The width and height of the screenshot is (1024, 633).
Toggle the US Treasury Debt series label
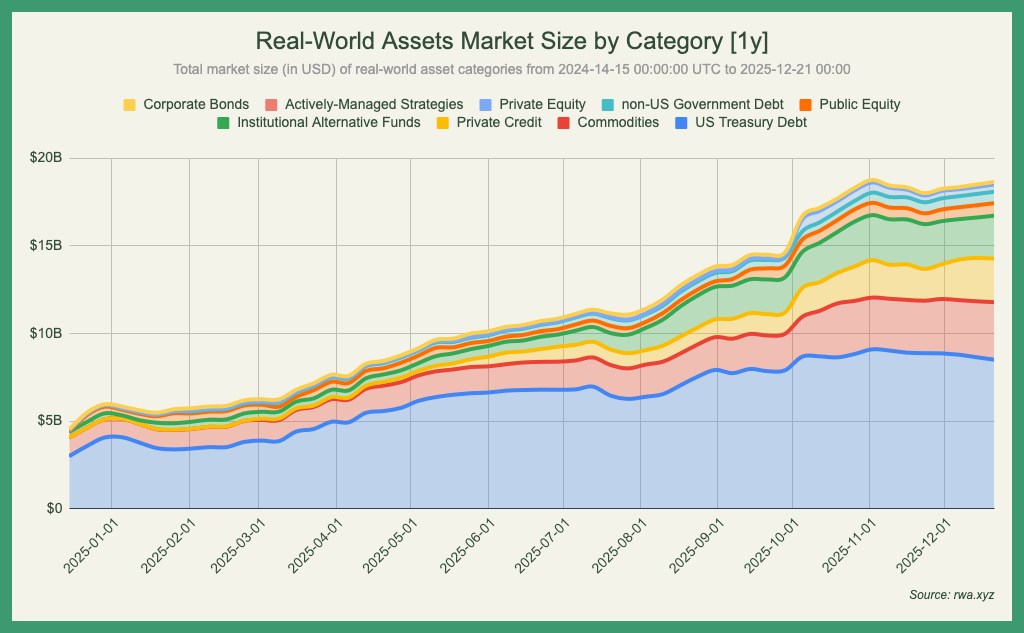tap(750, 123)
